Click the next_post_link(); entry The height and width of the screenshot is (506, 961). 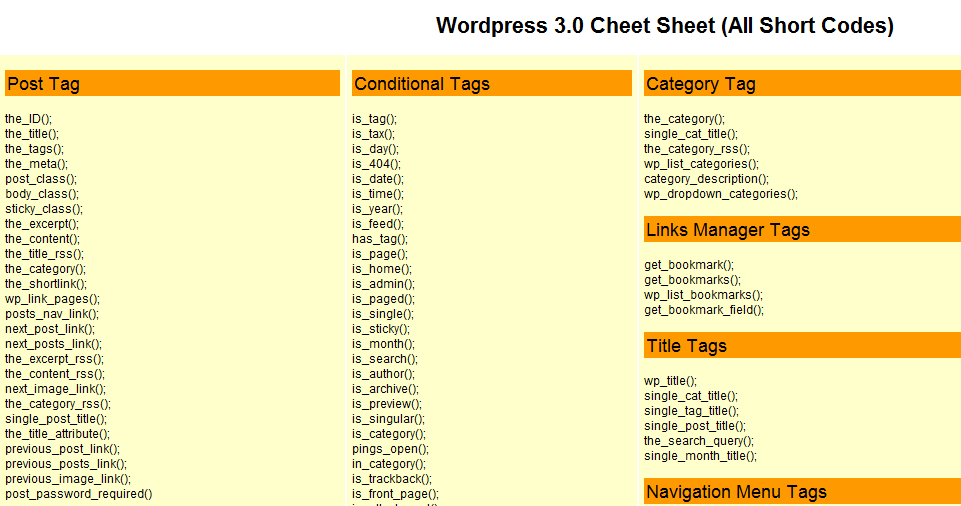pos(50,329)
